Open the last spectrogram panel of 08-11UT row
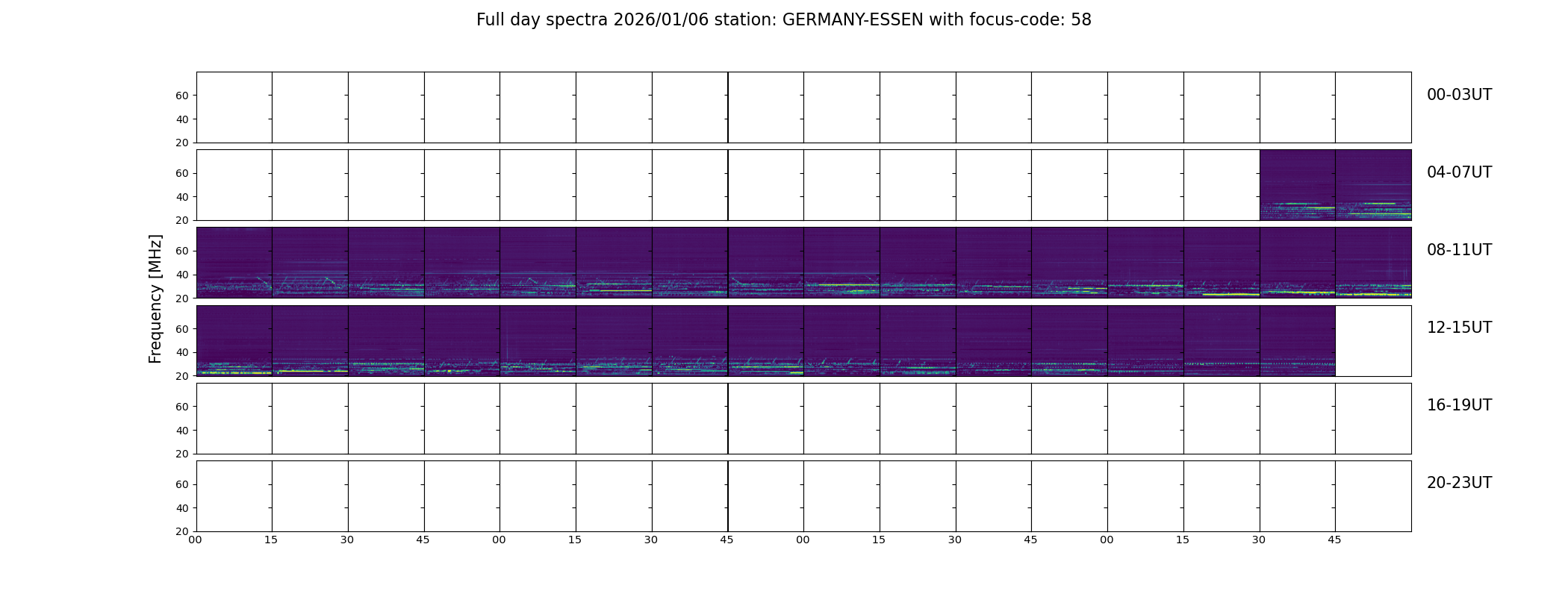 [1373, 263]
